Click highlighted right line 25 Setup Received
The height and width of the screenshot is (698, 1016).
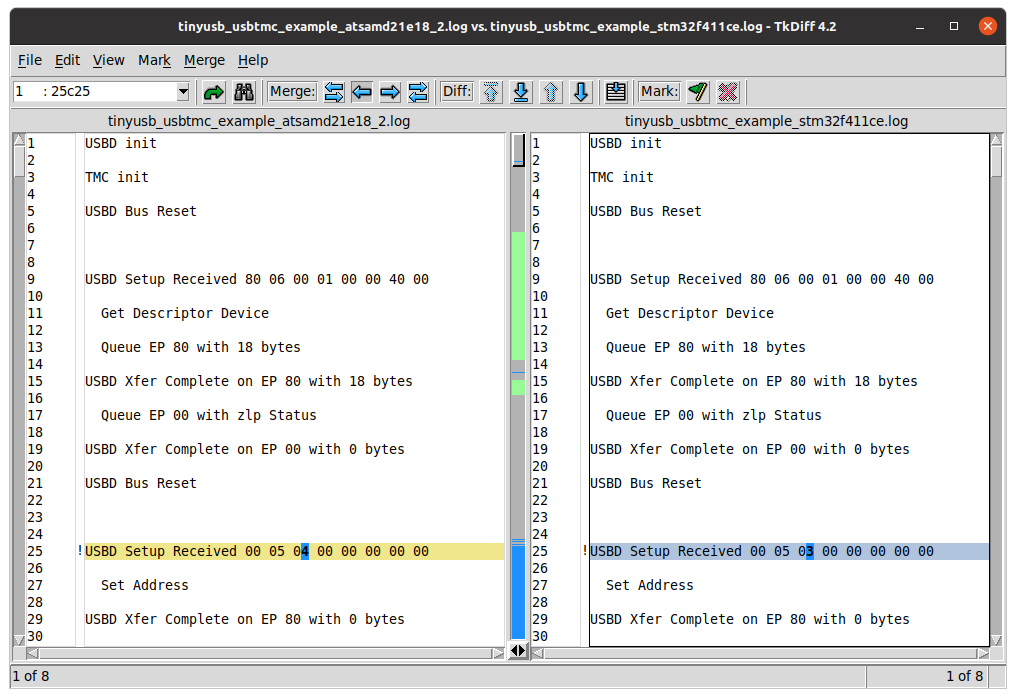(789, 552)
